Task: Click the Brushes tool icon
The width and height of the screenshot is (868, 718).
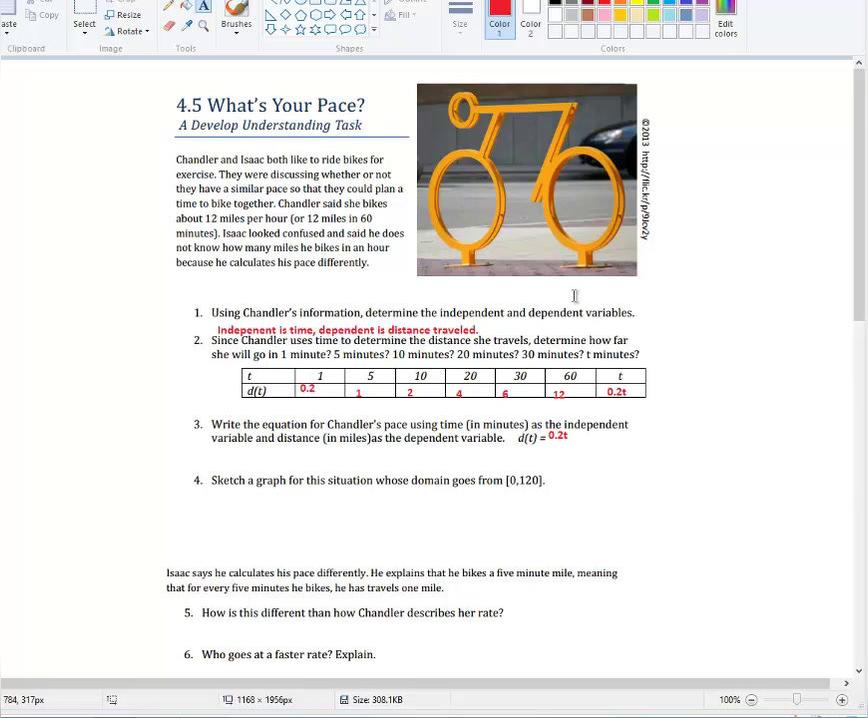Action: [236, 8]
